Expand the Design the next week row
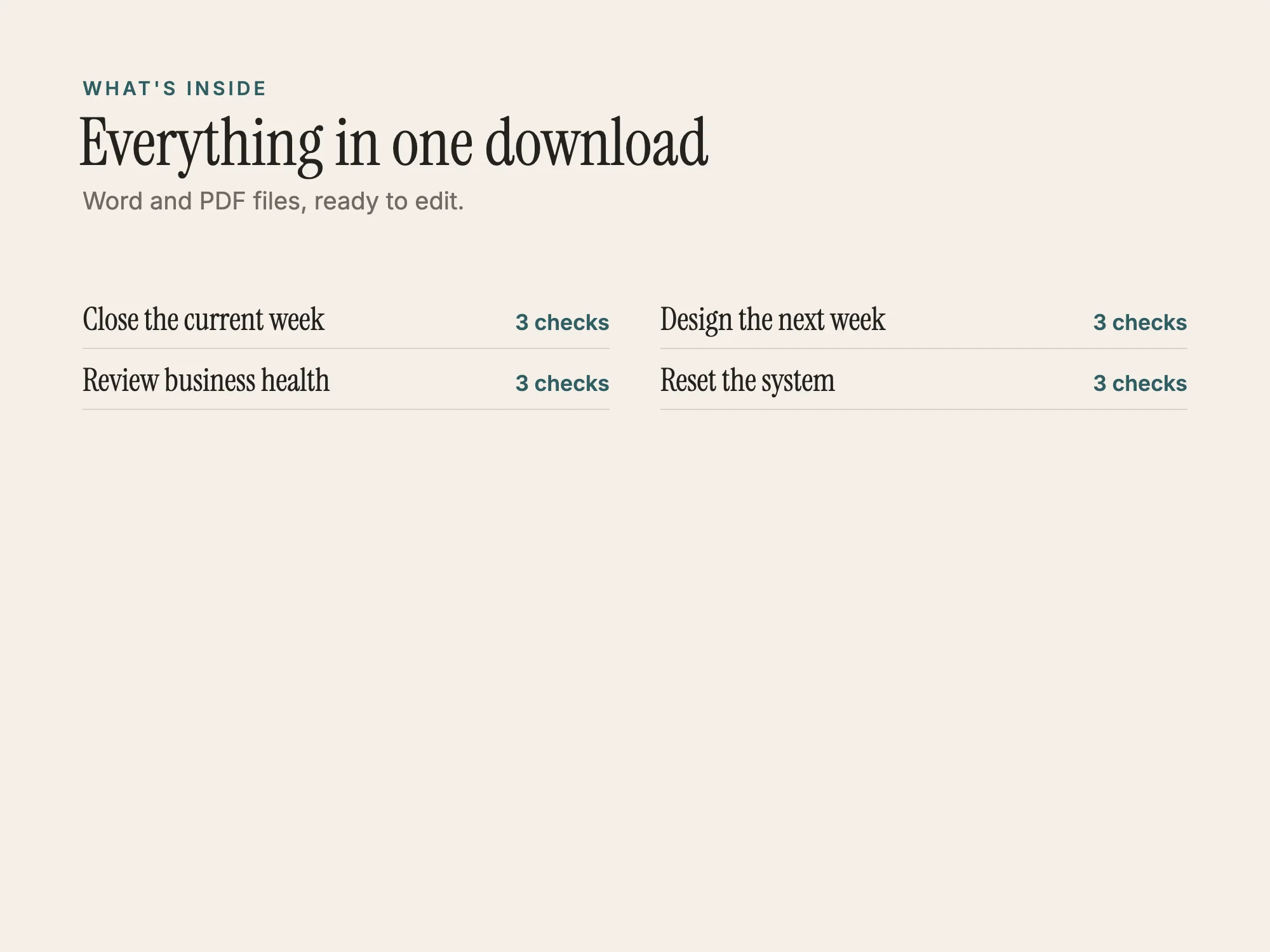 pyautogui.click(x=924, y=319)
